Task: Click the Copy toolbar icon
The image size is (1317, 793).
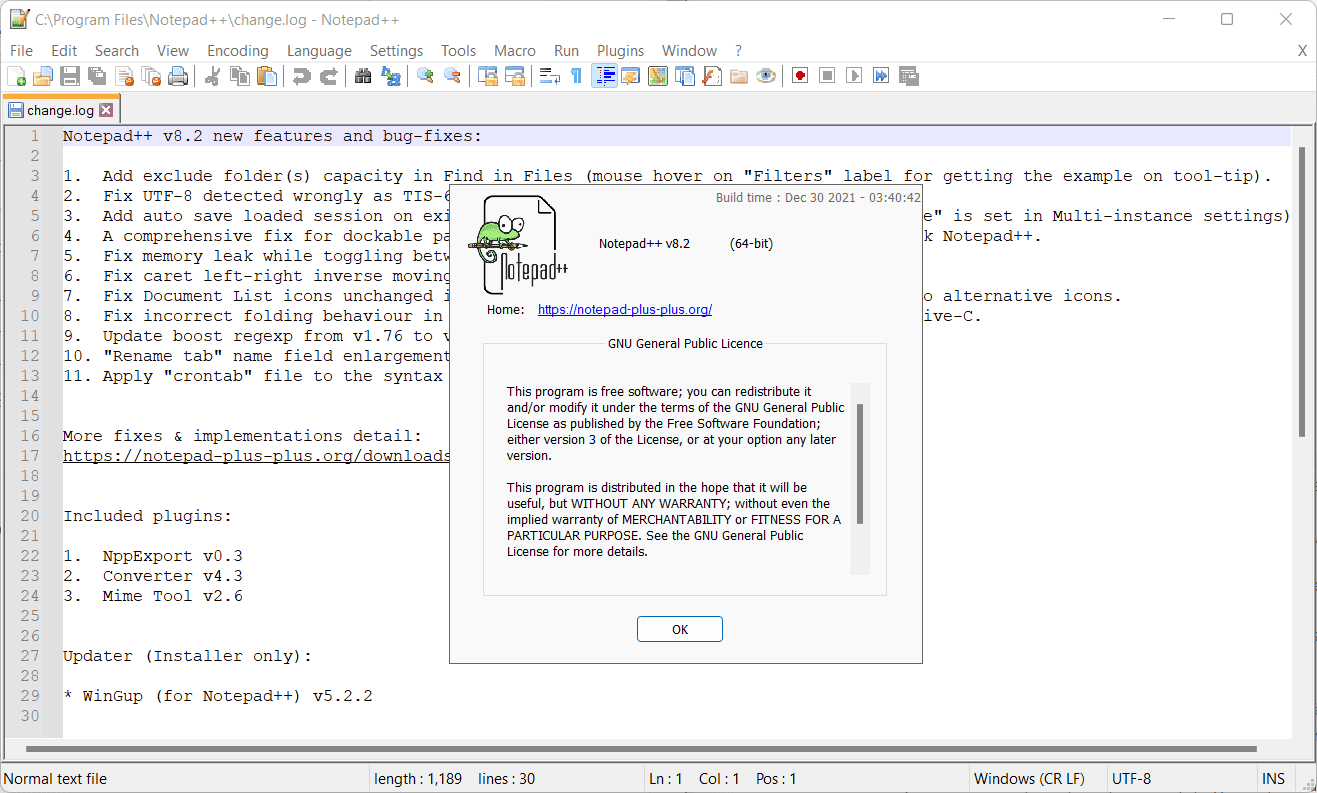Action: [x=240, y=76]
